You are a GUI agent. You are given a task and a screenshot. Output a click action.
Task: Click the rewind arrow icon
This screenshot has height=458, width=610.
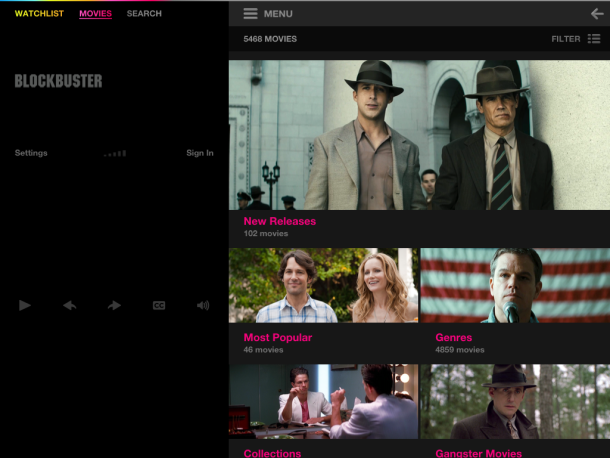[70, 305]
